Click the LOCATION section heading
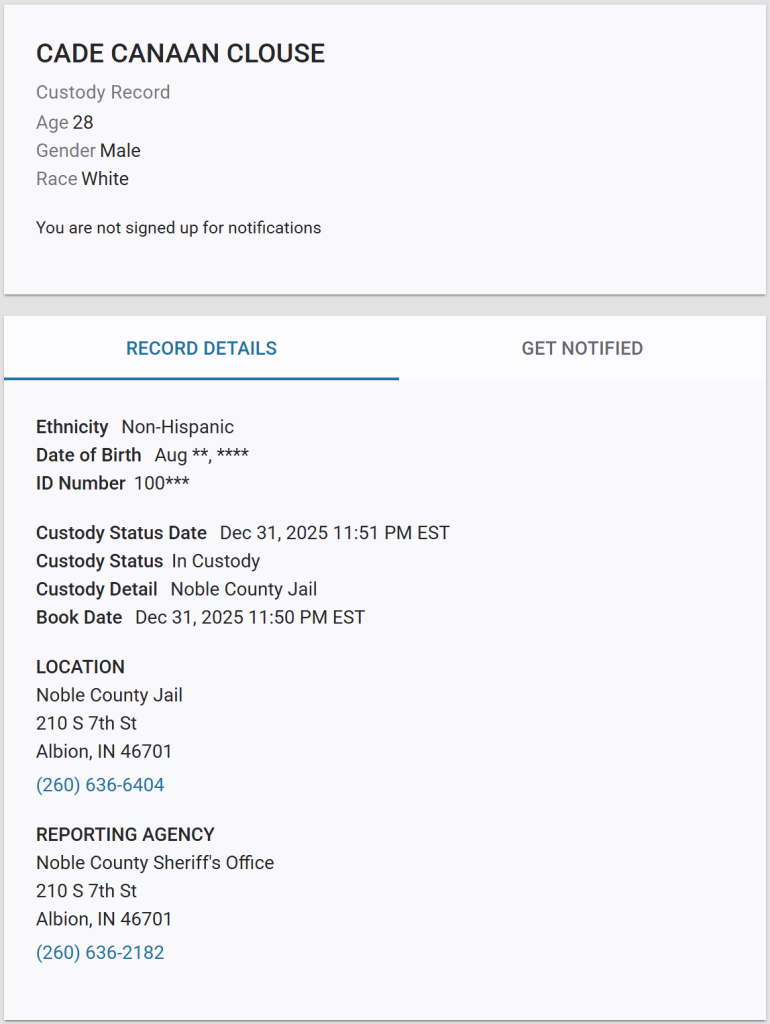The height and width of the screenshot is (1024, 770). point(80,667)
